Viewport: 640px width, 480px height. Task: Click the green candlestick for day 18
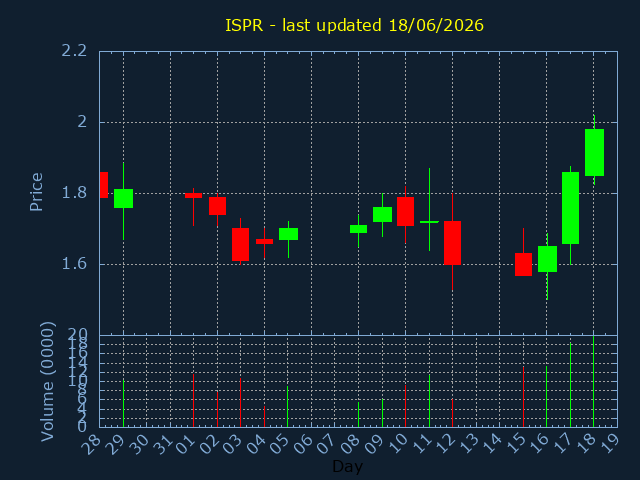594,153
